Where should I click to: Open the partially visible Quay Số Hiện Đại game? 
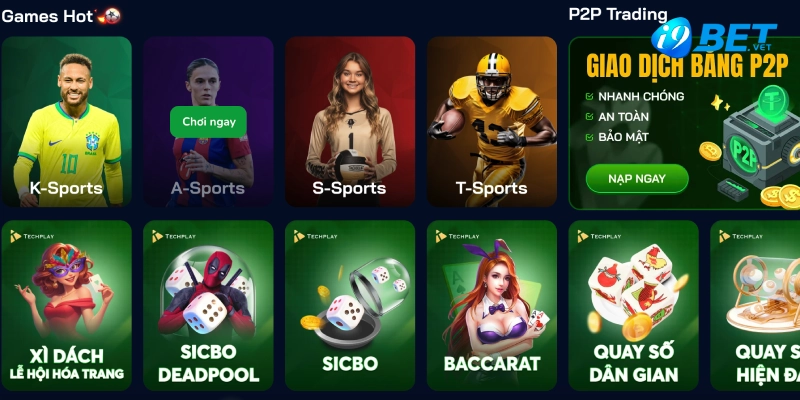[755, 306]
